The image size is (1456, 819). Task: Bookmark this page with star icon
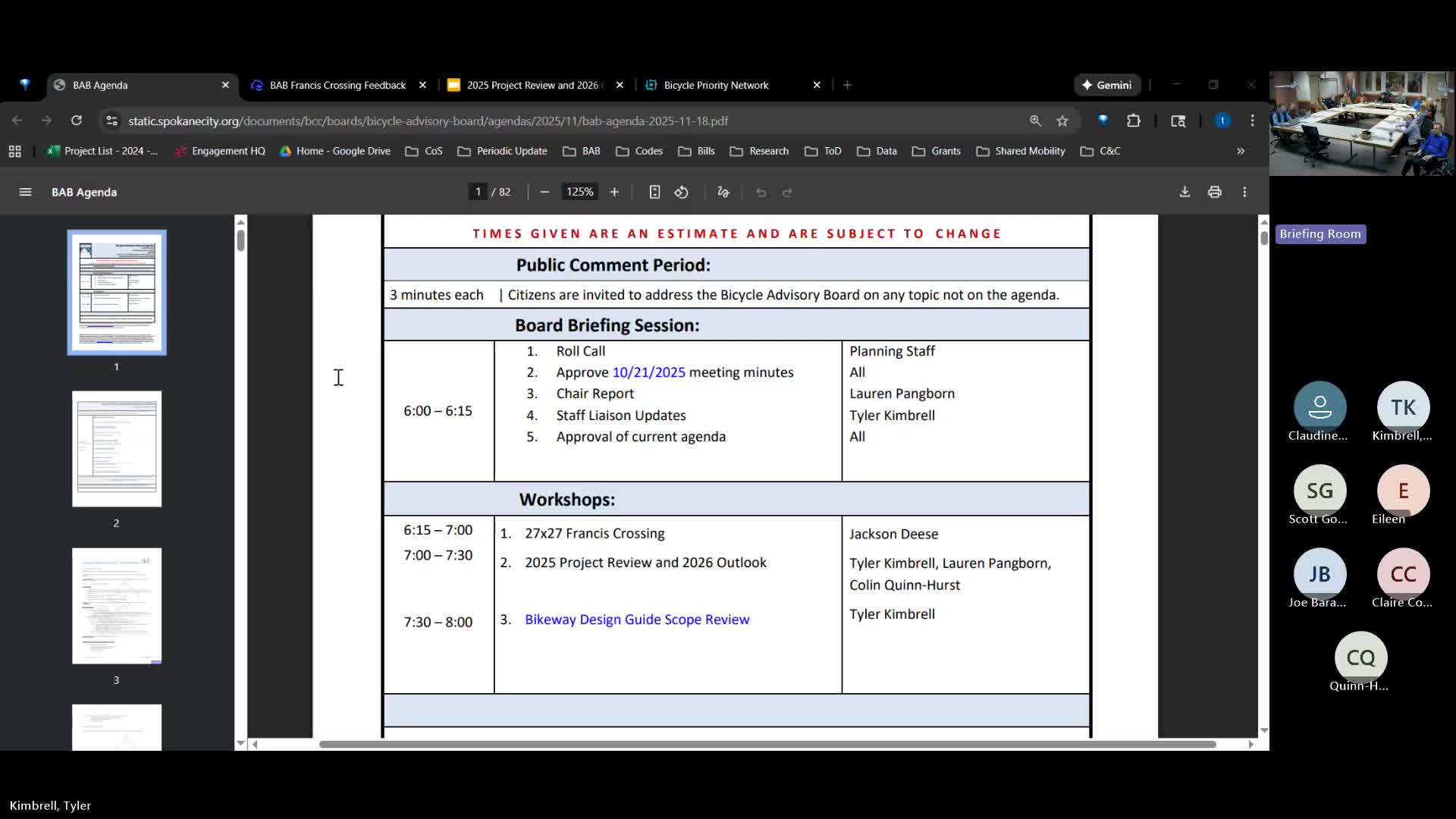point(1062,121)
